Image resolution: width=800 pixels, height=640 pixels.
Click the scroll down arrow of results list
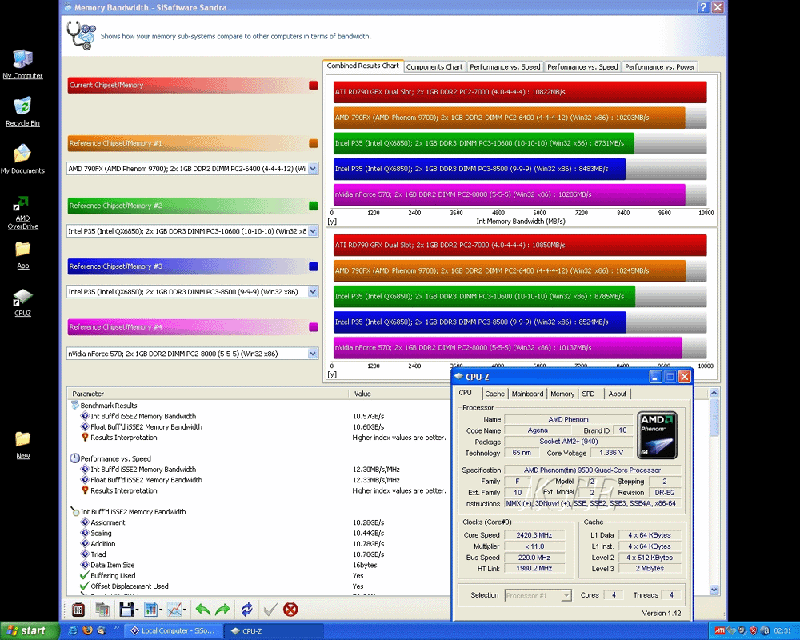[x=714, y=590]
